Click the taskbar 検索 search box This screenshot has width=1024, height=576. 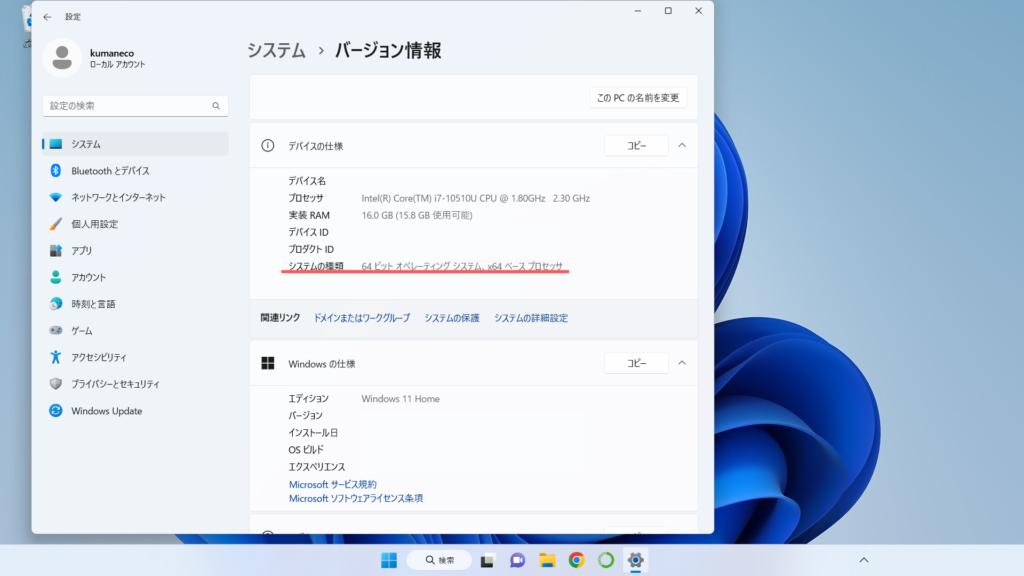coord(439,560)
